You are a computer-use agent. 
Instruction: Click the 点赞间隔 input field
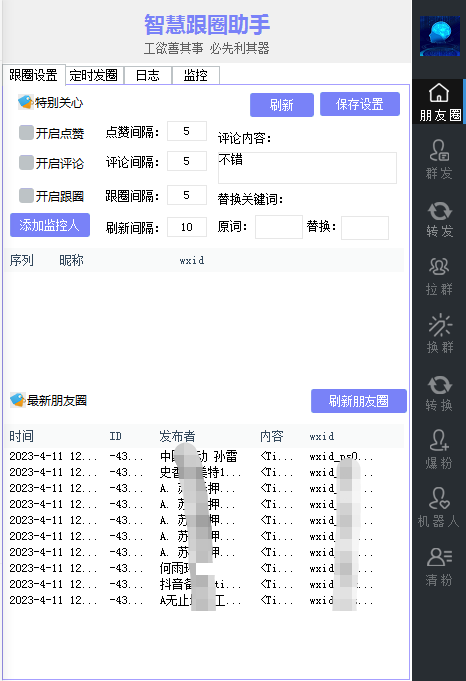click(x=187, y=131)
